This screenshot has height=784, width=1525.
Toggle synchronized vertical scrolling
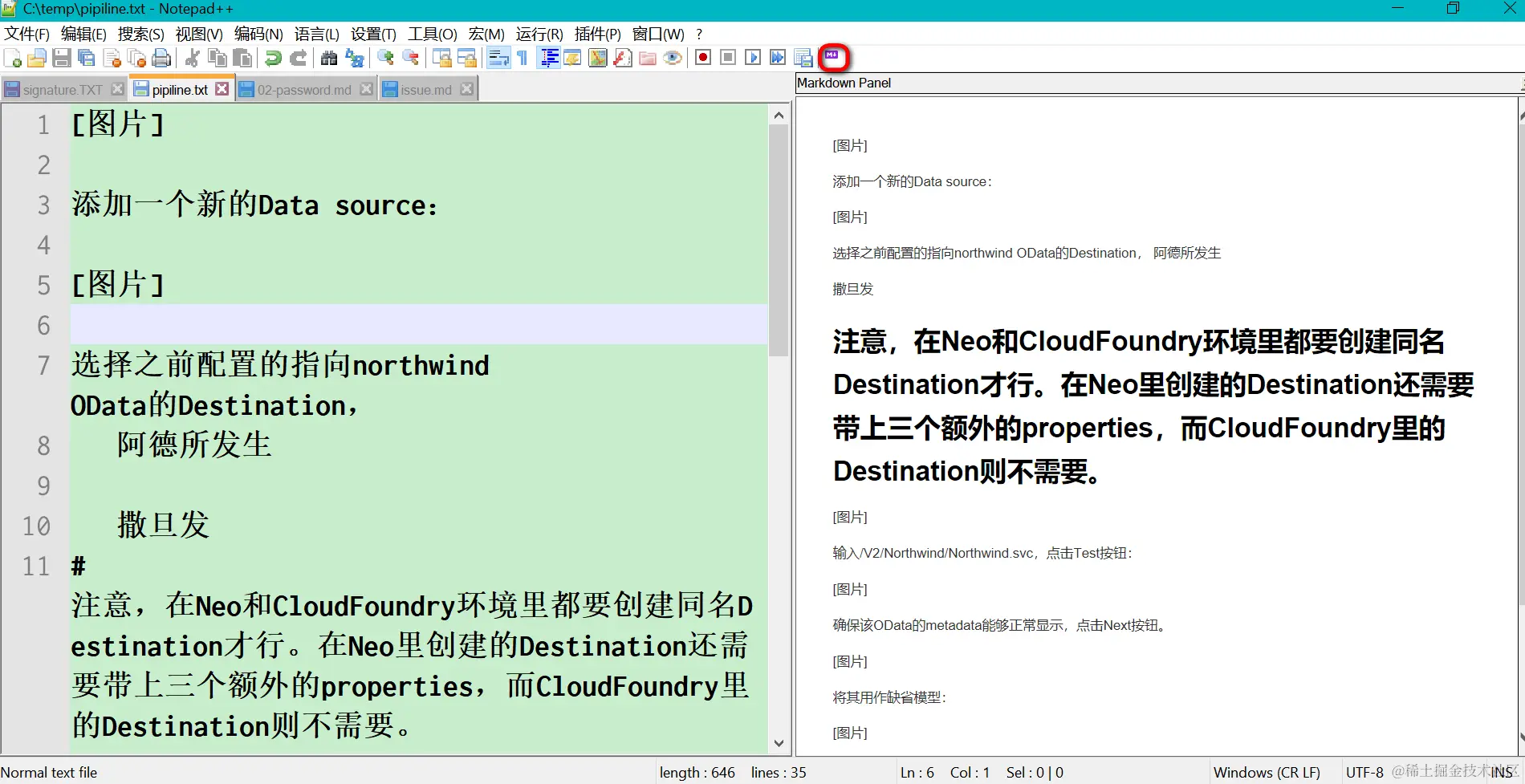(x=441, y=58)
